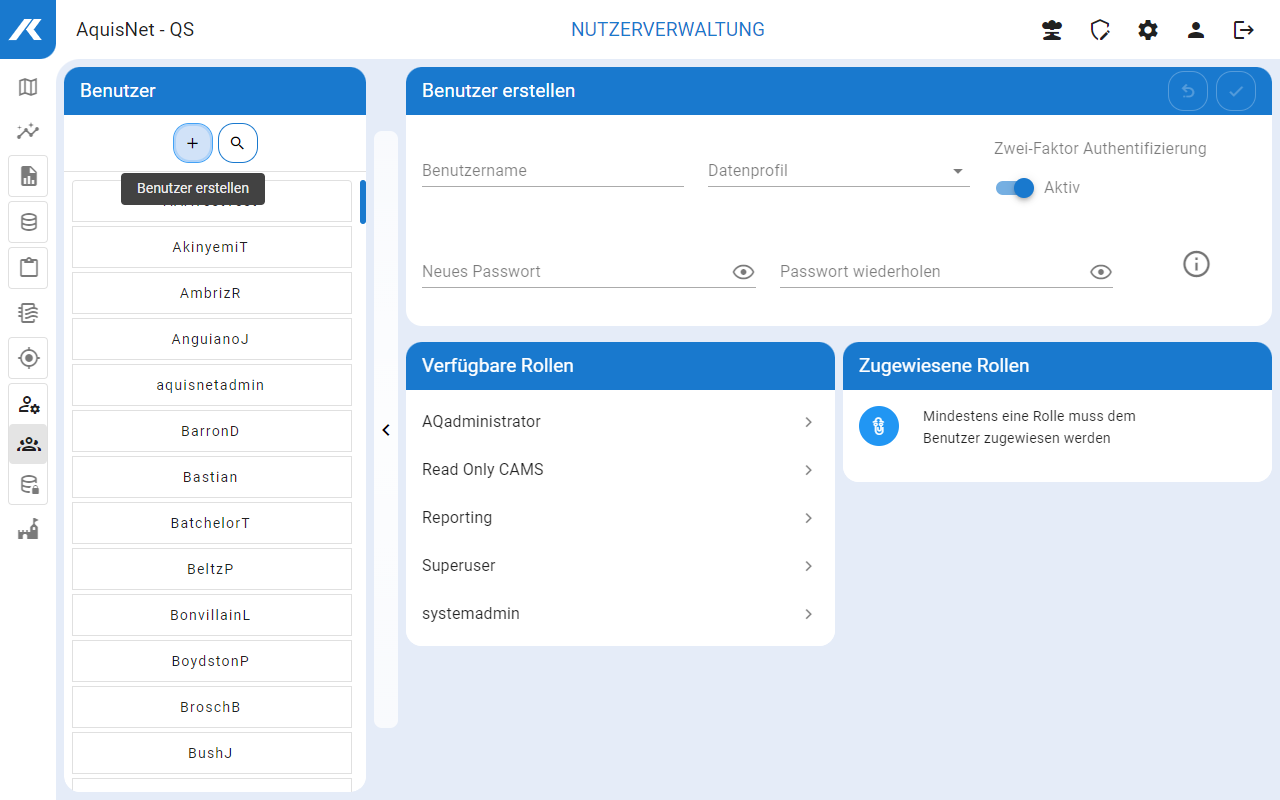Disable Zwei-Faktor Authentifizierung toggle
The image size is (1280, 800).
point(1015,188)
